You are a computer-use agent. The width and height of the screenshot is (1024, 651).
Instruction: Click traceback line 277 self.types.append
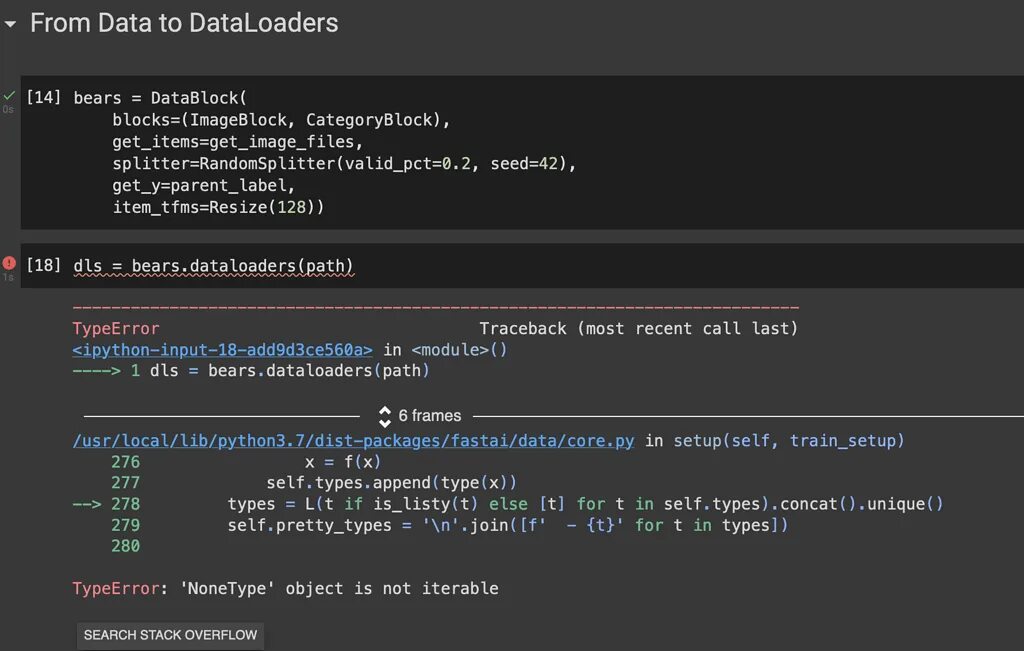[x=313, y=483]
